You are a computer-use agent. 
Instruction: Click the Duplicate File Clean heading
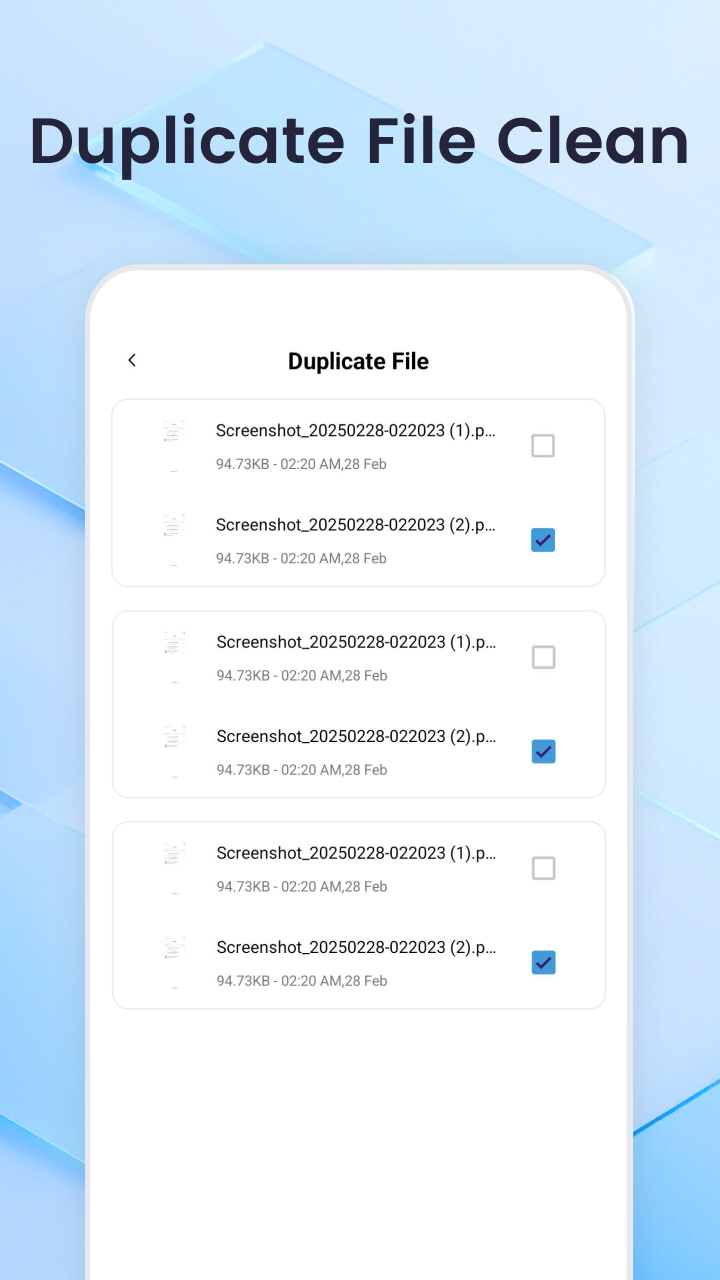click(359, 141)
